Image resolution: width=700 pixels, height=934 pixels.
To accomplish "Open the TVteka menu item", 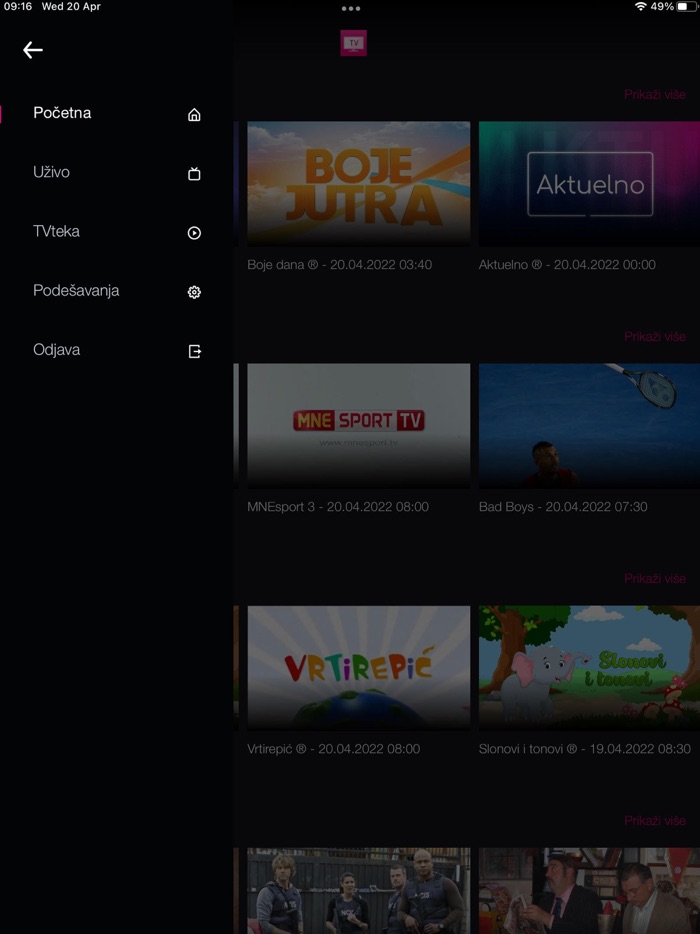I will pos(117,231).
